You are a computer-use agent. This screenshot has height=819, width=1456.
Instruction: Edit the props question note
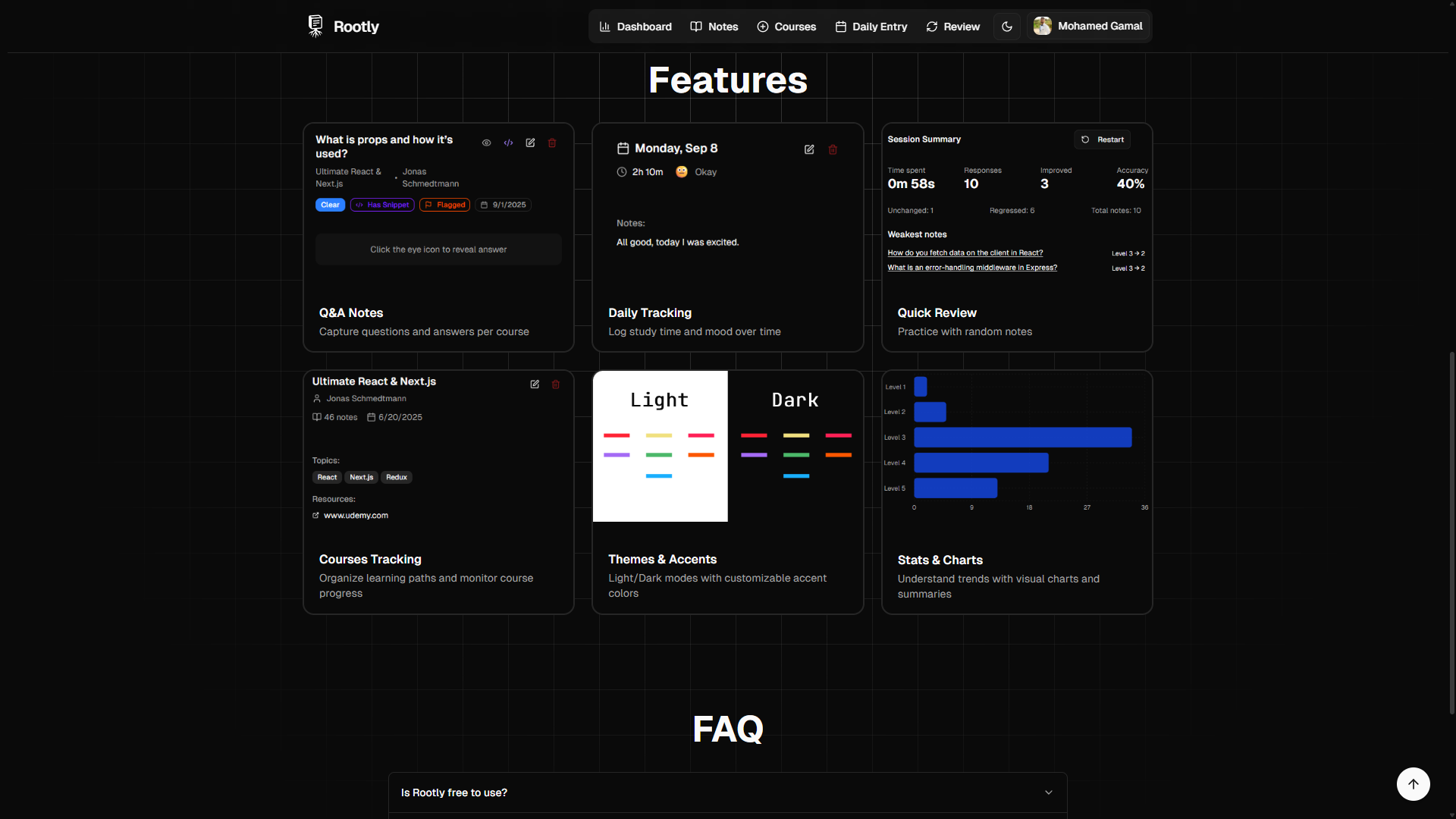(x=530, y=143)
